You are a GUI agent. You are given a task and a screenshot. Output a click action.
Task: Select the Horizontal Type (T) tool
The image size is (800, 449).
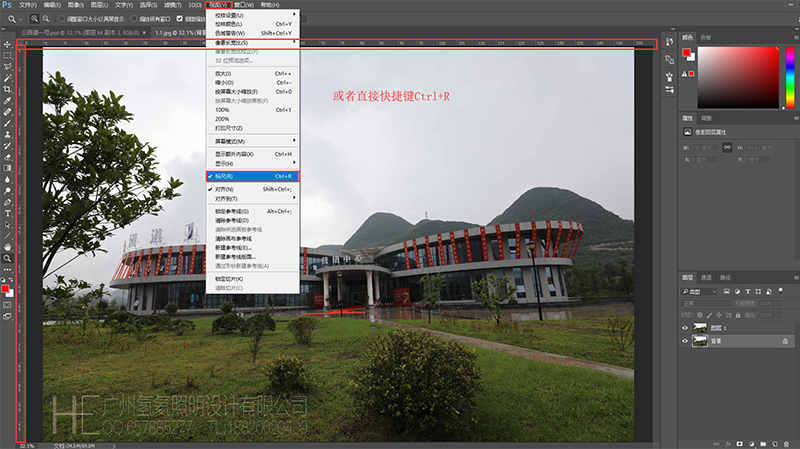pyautogui.click(x=7, y=213)
